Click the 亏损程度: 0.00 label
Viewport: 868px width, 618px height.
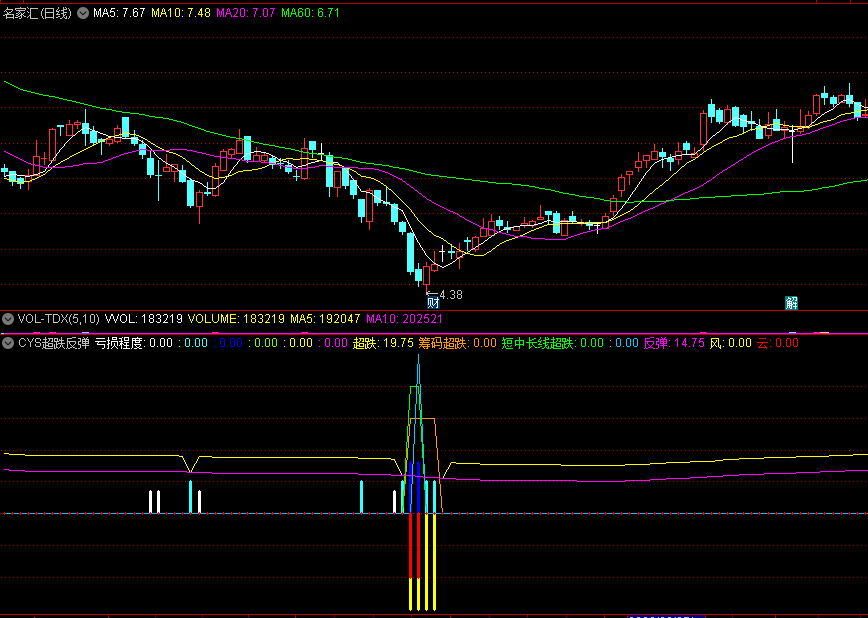pos(133,343)
